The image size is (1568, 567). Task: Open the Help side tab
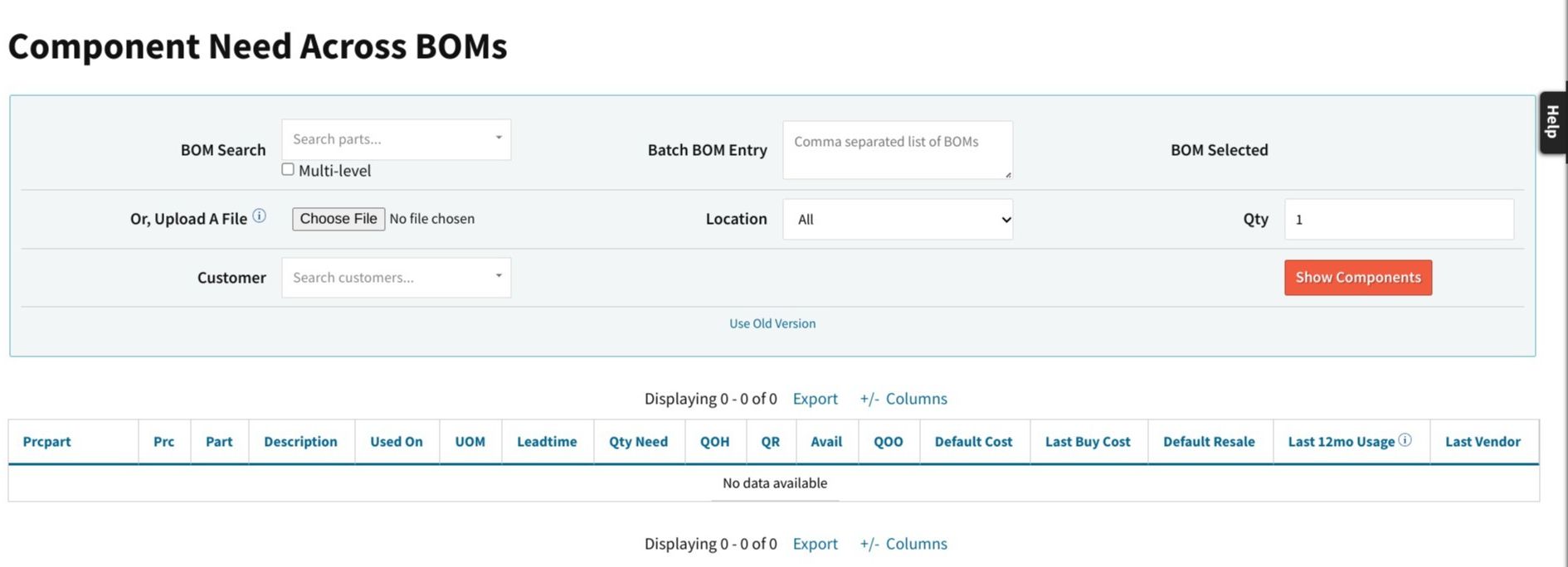[x=1552, y=123]
